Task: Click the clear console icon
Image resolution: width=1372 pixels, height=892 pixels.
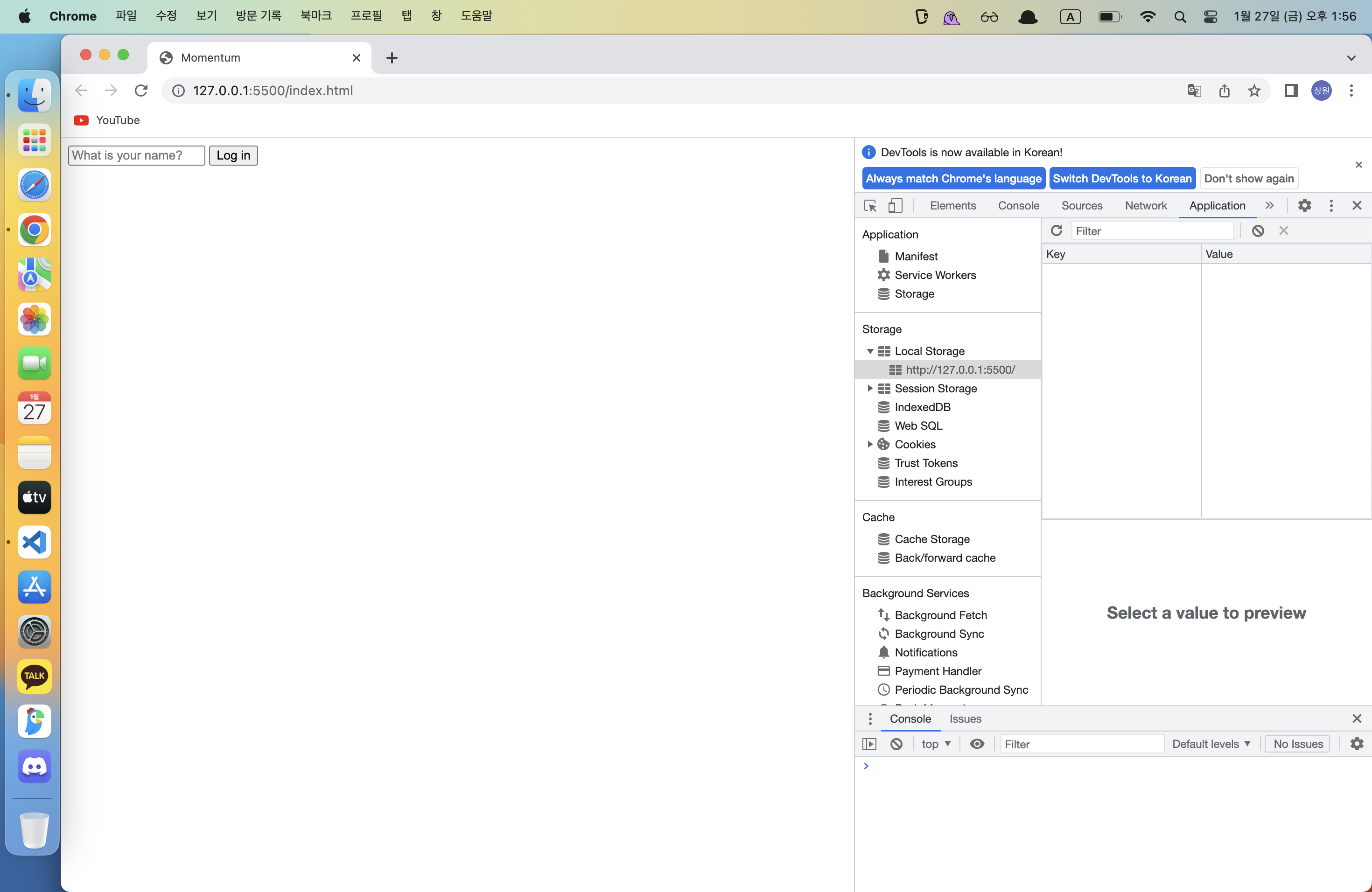Action: 896,744
